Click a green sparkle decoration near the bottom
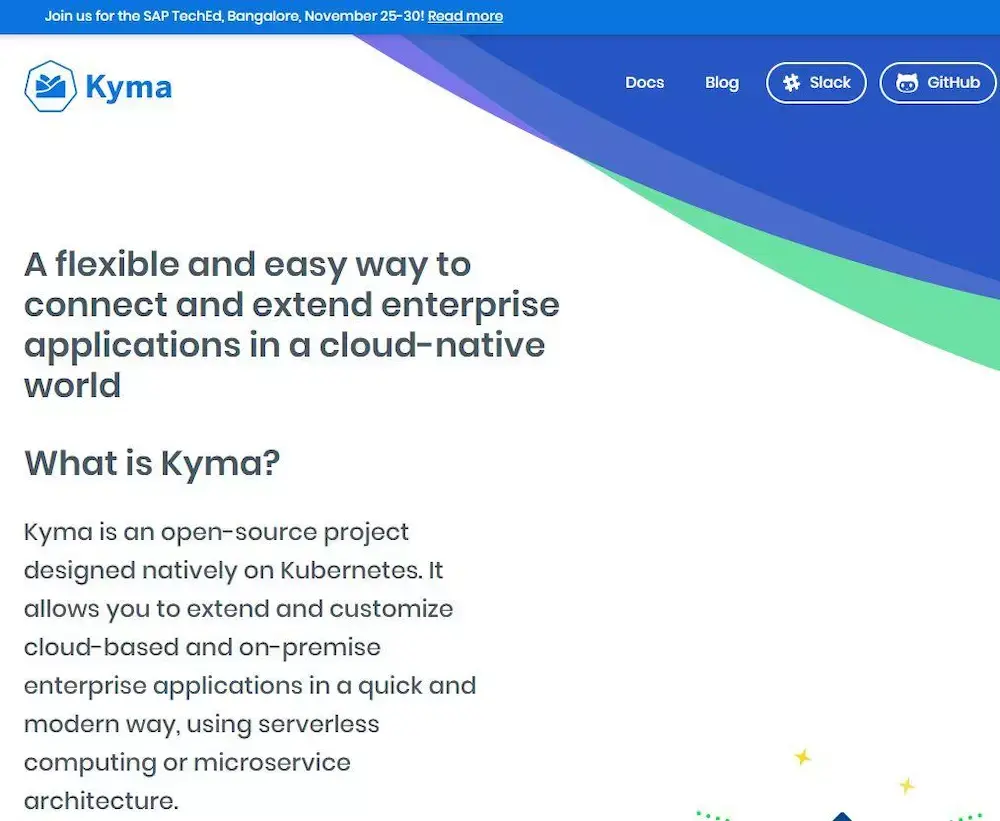 (710, 817)
